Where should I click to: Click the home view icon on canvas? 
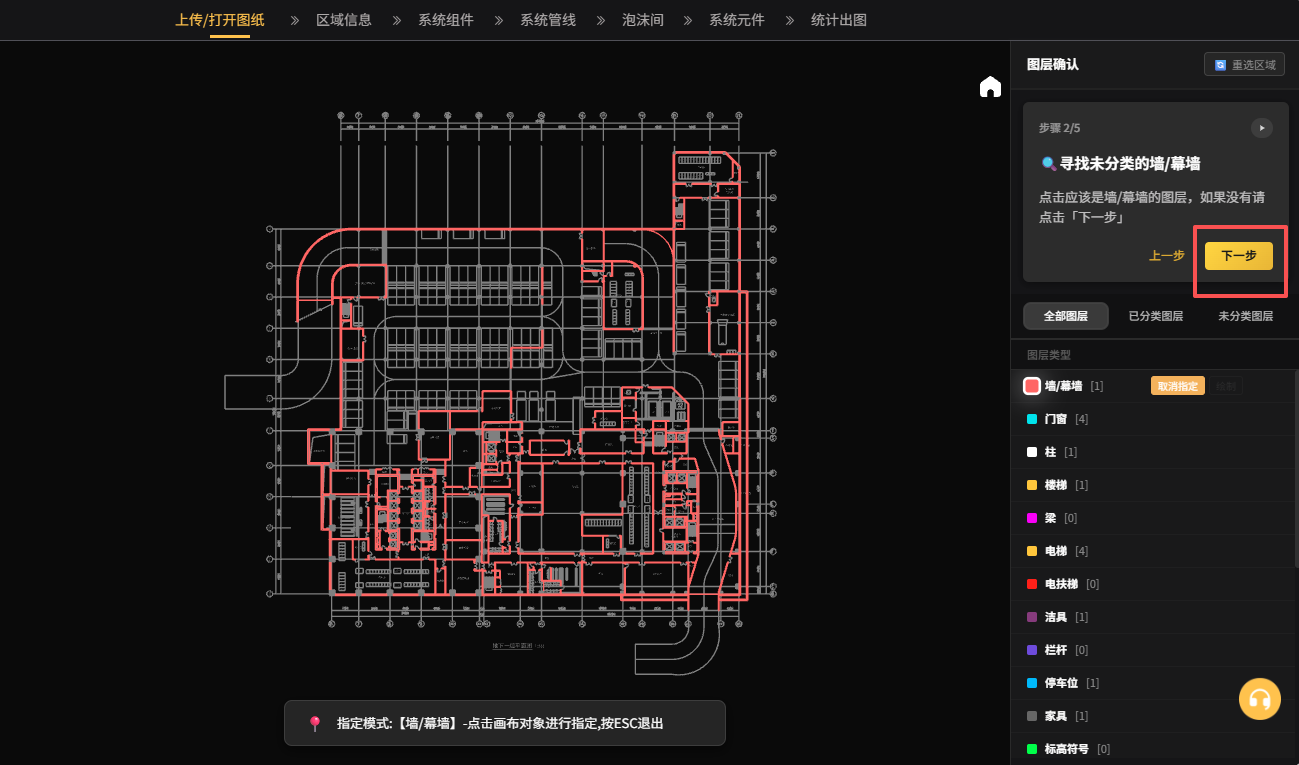coord(990,87)
